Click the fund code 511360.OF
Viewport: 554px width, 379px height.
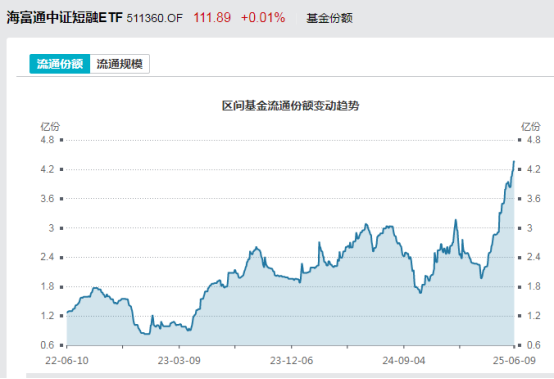click(155, 18)
